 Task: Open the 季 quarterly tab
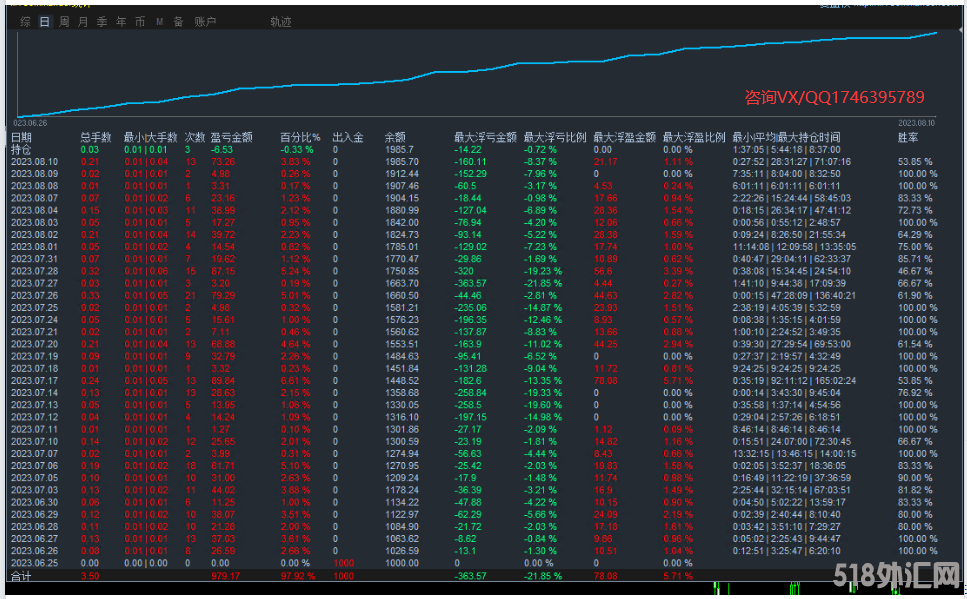coord(102,21)
